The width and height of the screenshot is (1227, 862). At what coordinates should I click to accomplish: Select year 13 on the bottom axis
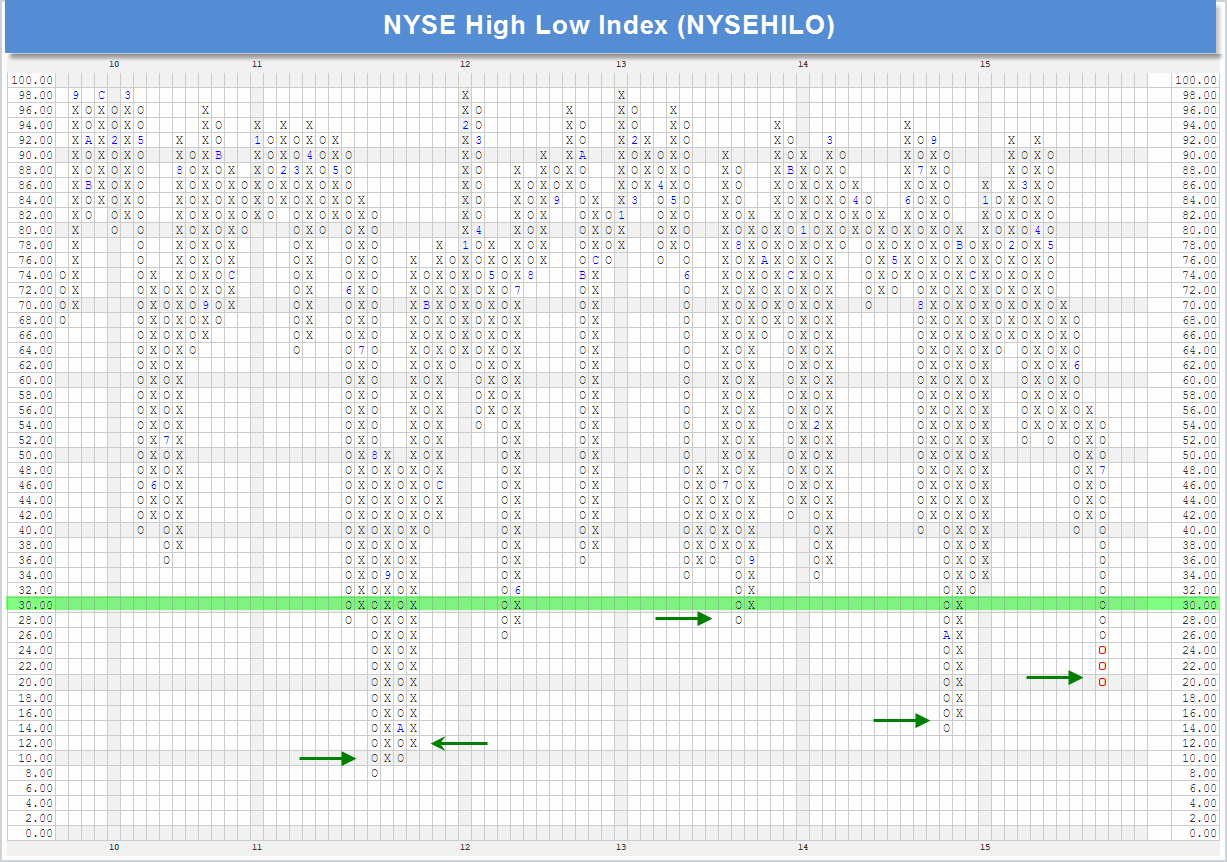(x=621, y=846)
